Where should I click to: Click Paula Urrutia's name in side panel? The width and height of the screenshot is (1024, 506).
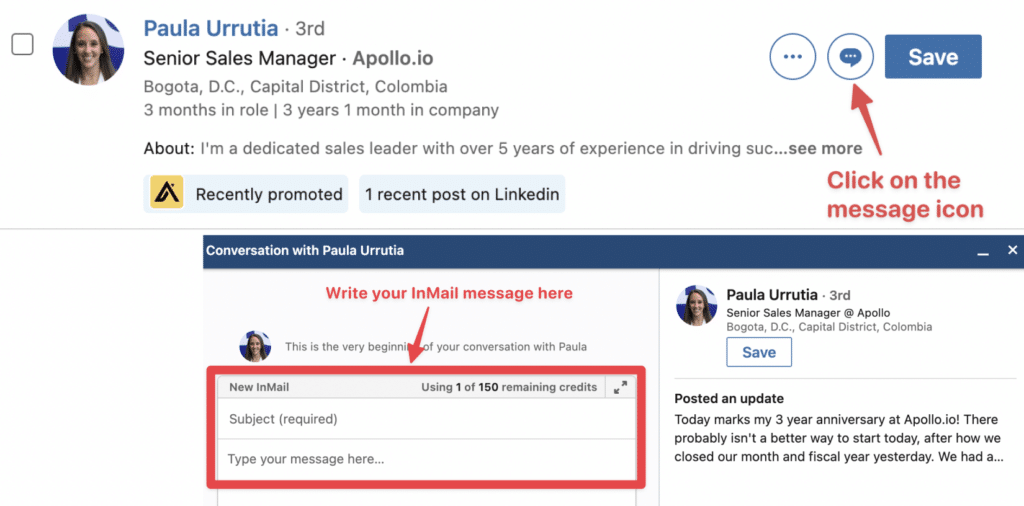pyautogui.click(x=772, y=294)
